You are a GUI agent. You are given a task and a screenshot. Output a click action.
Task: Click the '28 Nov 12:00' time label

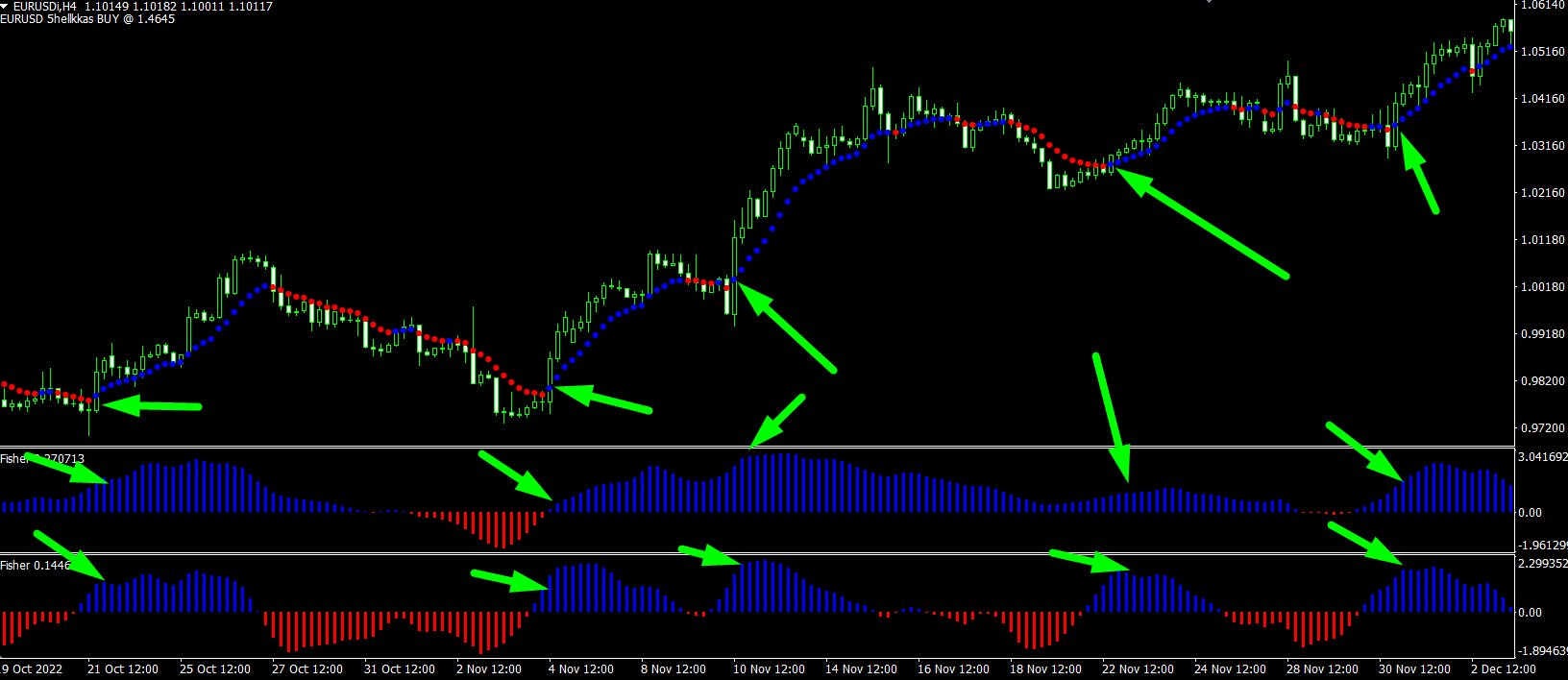[x=1322, y=669]
